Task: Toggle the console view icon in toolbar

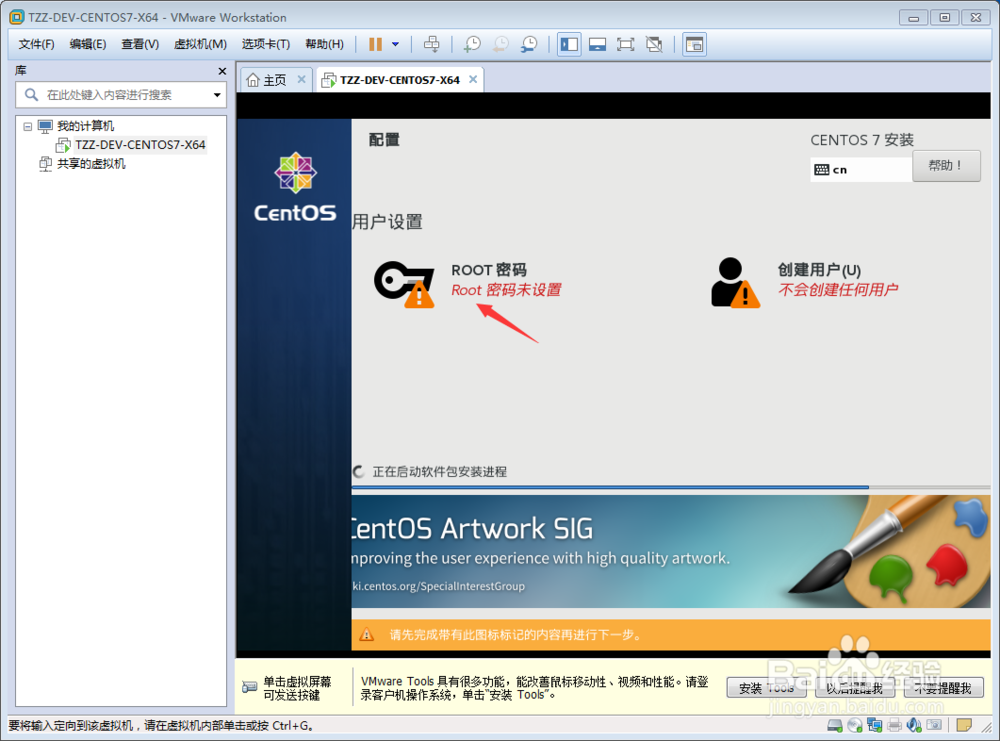Action: click(694, 44)
